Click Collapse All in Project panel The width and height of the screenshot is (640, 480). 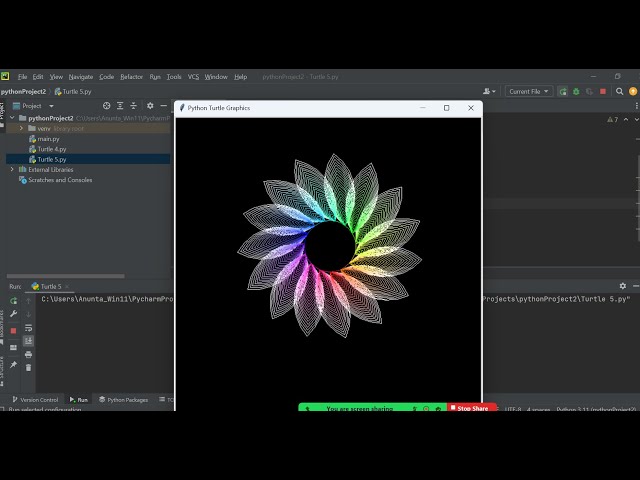click(x=133, y=106)
